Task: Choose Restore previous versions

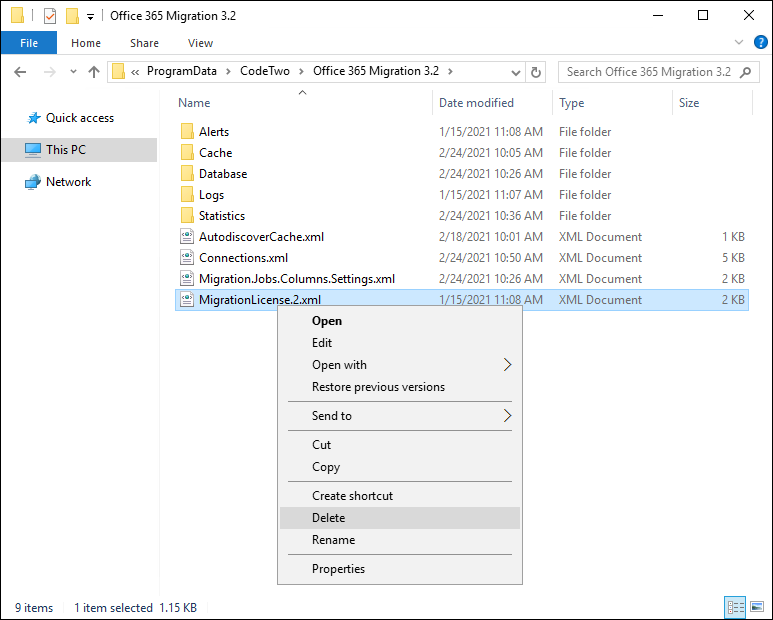Action: pyautogui.click(x=400, y=387)
